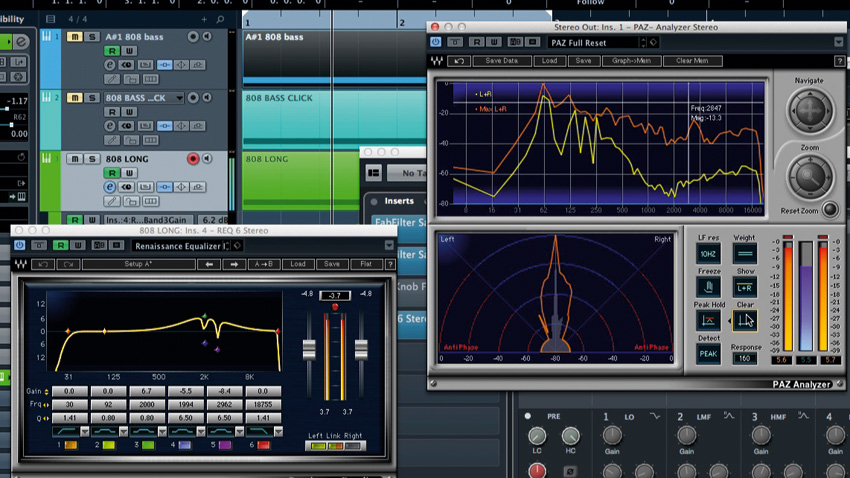Open EQ band 1 LO type selector
The height and width of the screenshot is (478, 850).
click(655, 416)
